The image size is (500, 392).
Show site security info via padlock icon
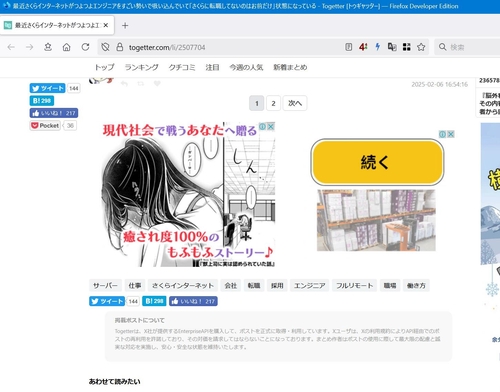pos(120,47)
